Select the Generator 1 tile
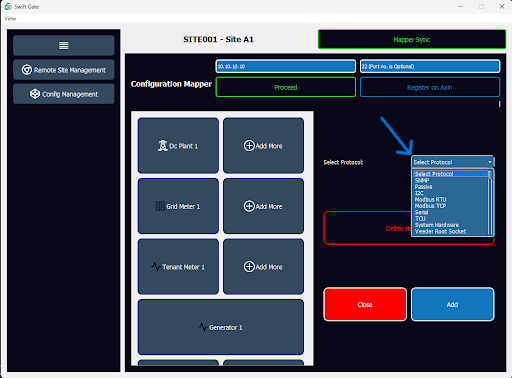 tap(221, 327)
